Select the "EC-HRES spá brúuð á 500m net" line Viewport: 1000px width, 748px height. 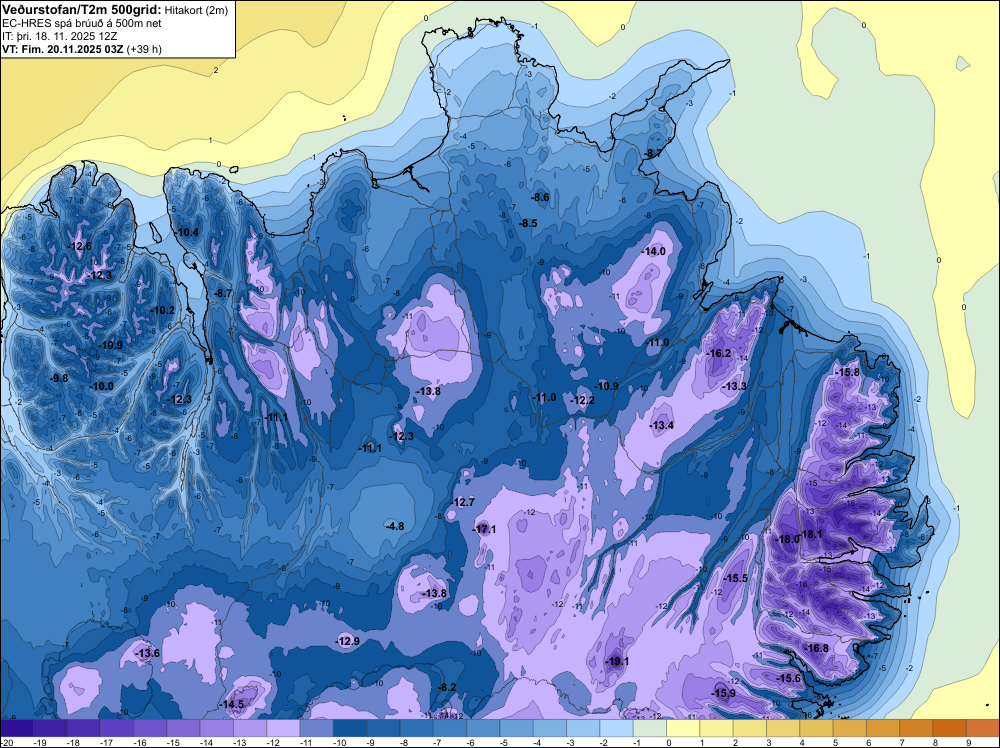coord(82,23)
